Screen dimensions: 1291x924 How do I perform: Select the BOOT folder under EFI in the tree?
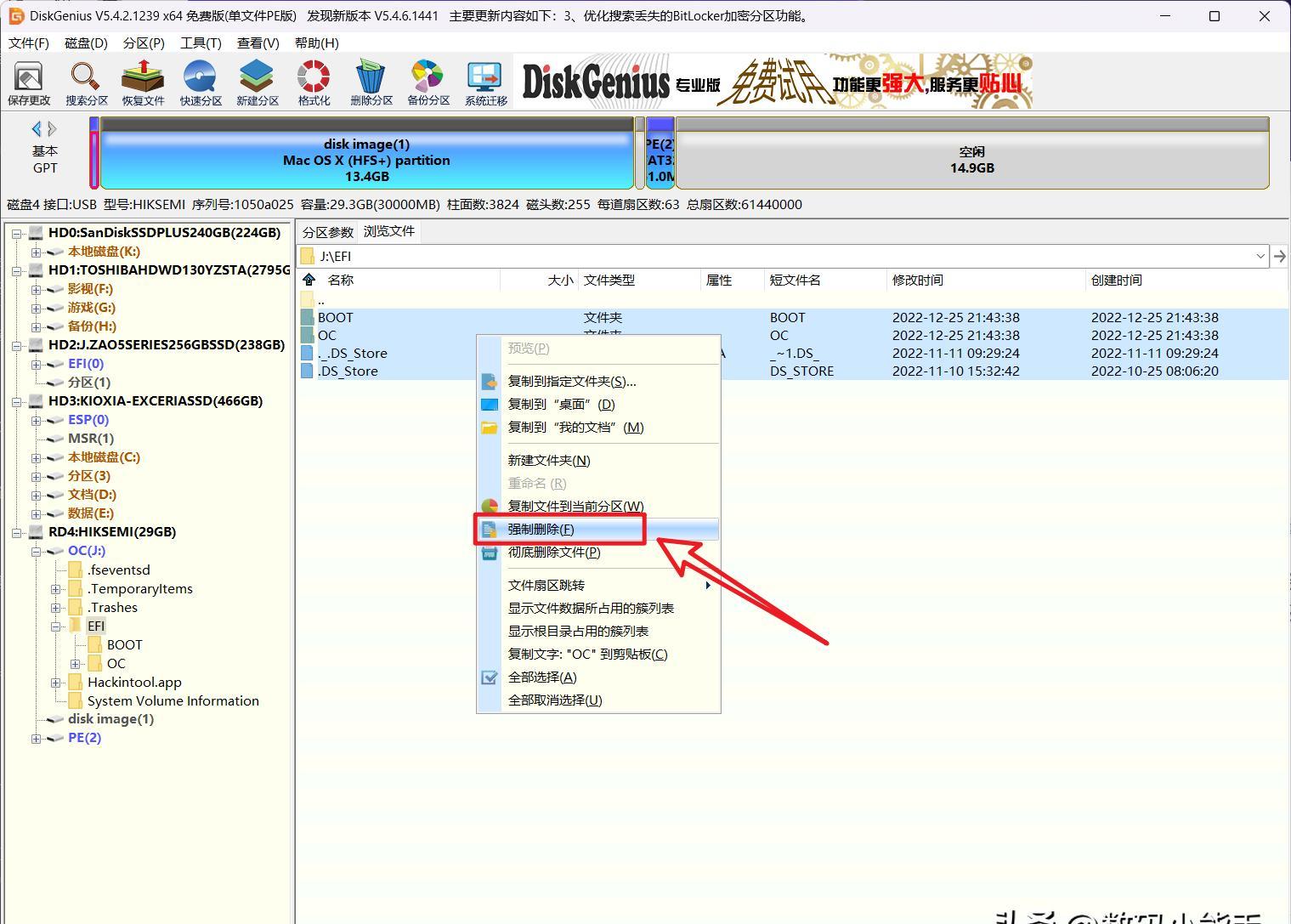(x=124, y=644)
